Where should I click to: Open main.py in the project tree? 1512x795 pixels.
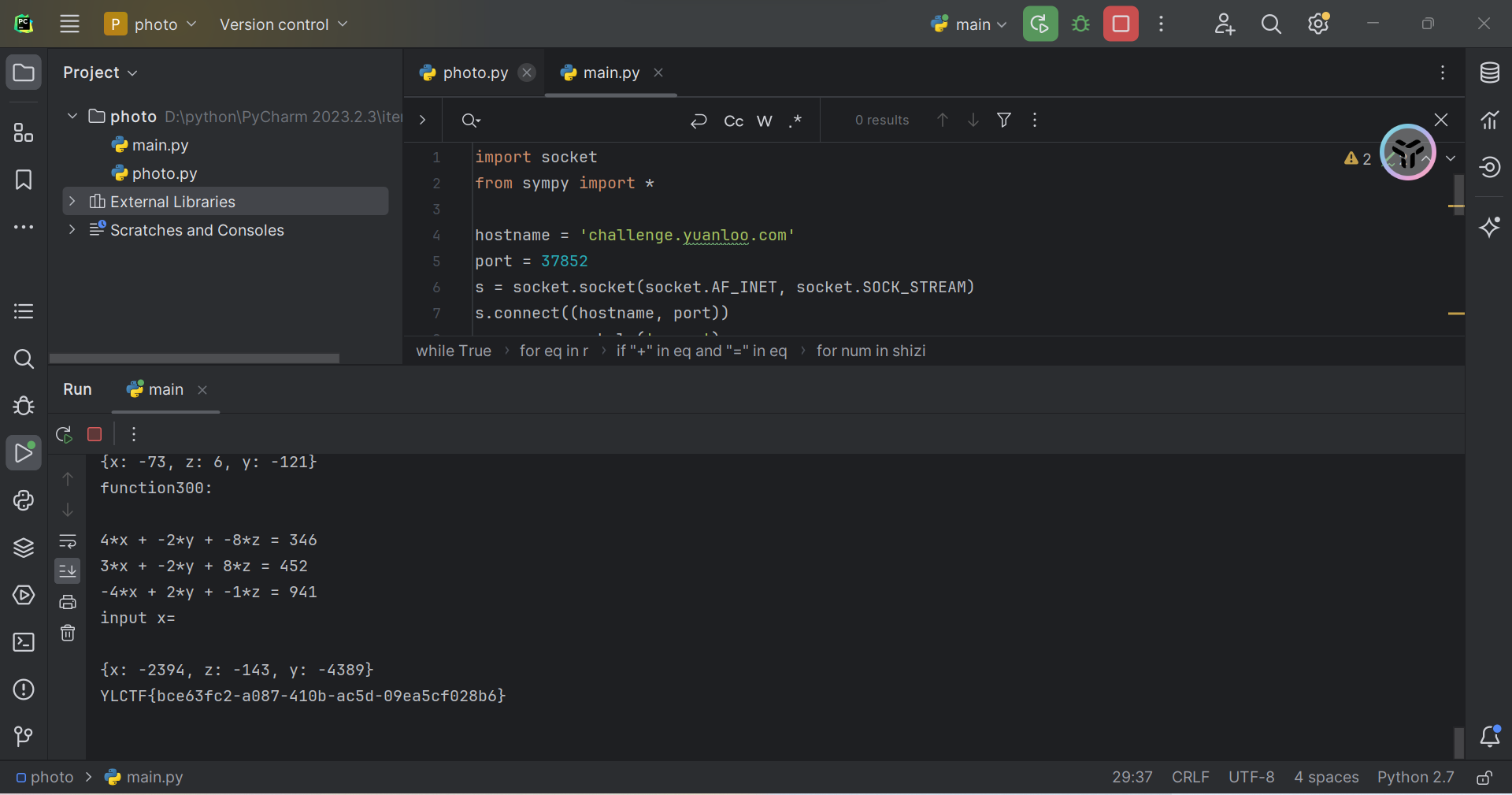(x=160, y=145)
